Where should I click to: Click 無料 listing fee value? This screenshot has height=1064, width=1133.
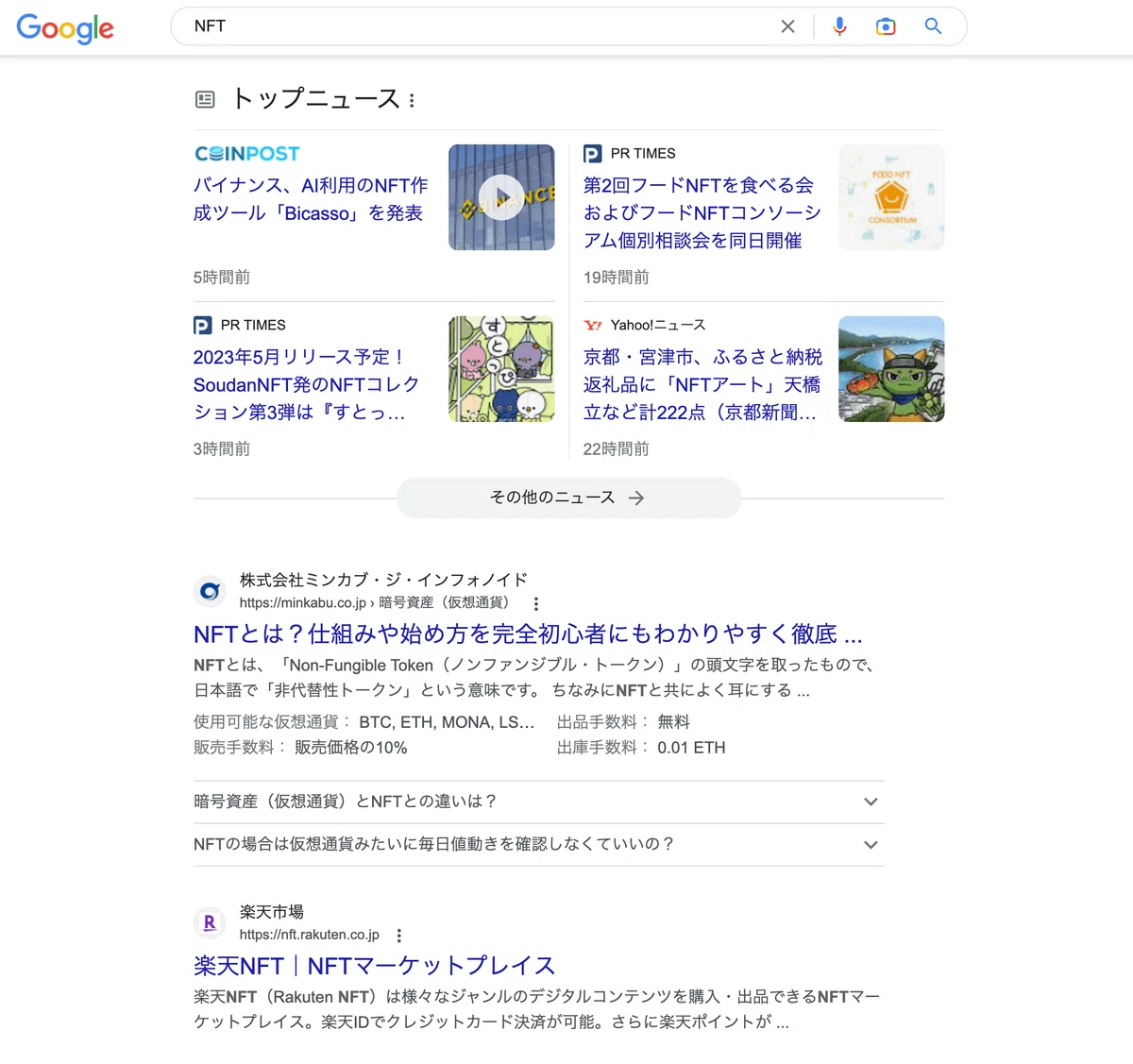coord(673,722)
